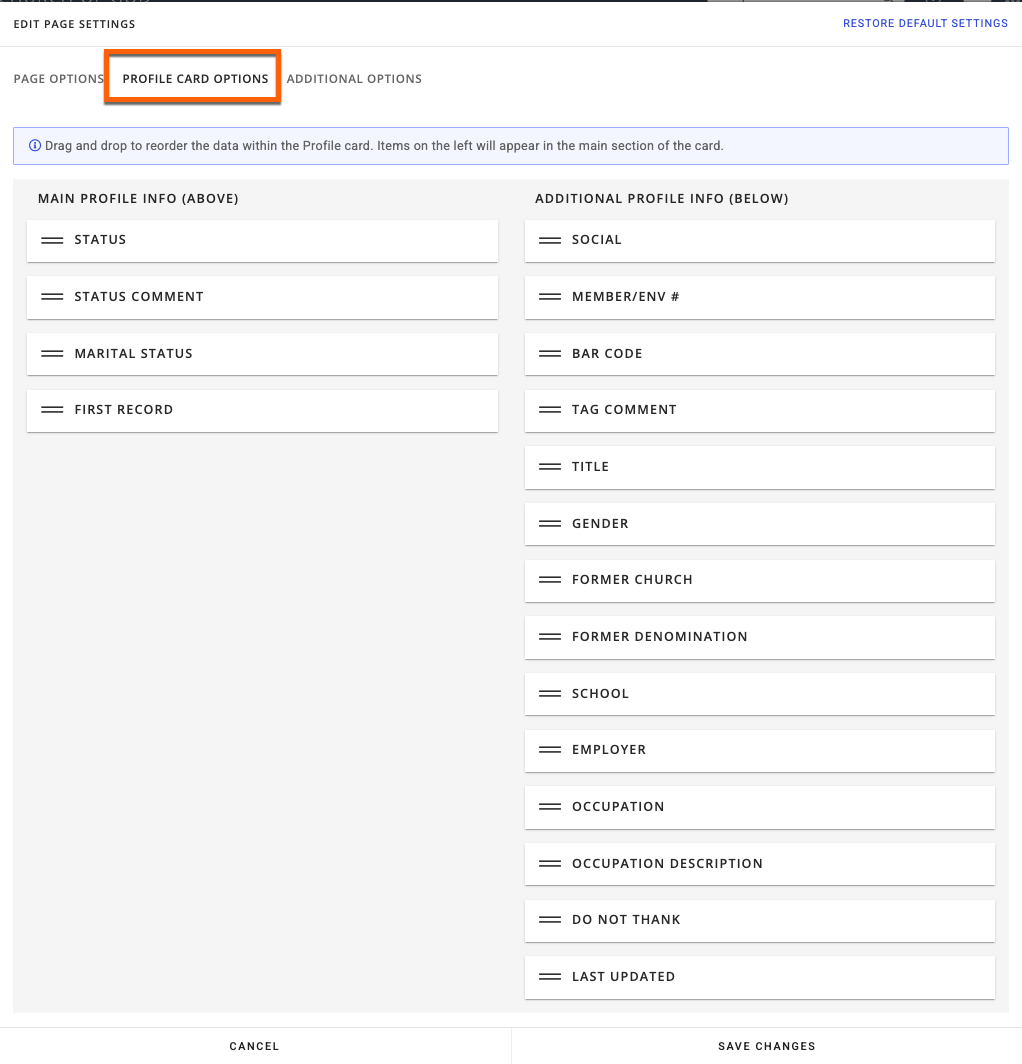
Task: Click the Bar Code drag handle icon
Action: point(550,354)
